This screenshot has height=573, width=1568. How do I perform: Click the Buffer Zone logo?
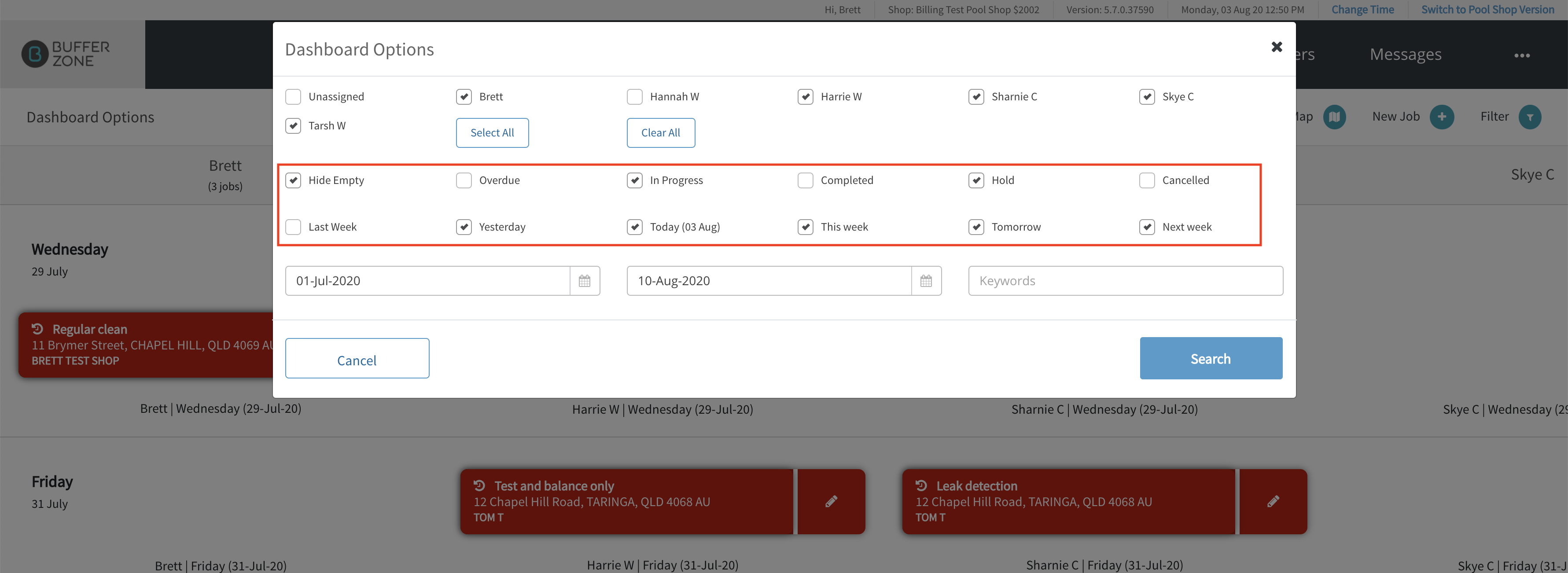66,54
